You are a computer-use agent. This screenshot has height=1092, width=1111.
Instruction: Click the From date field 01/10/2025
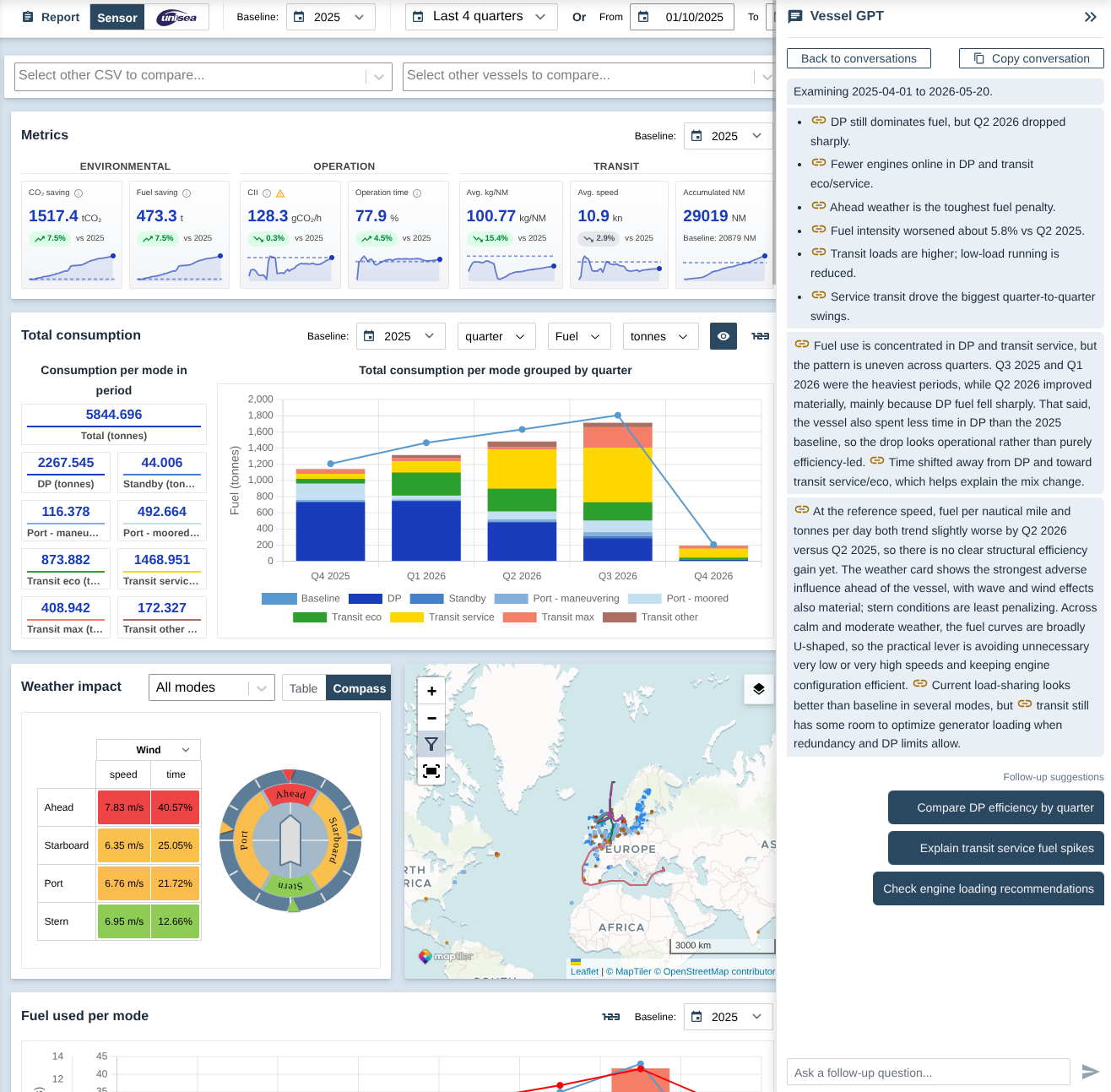point(682,17)
